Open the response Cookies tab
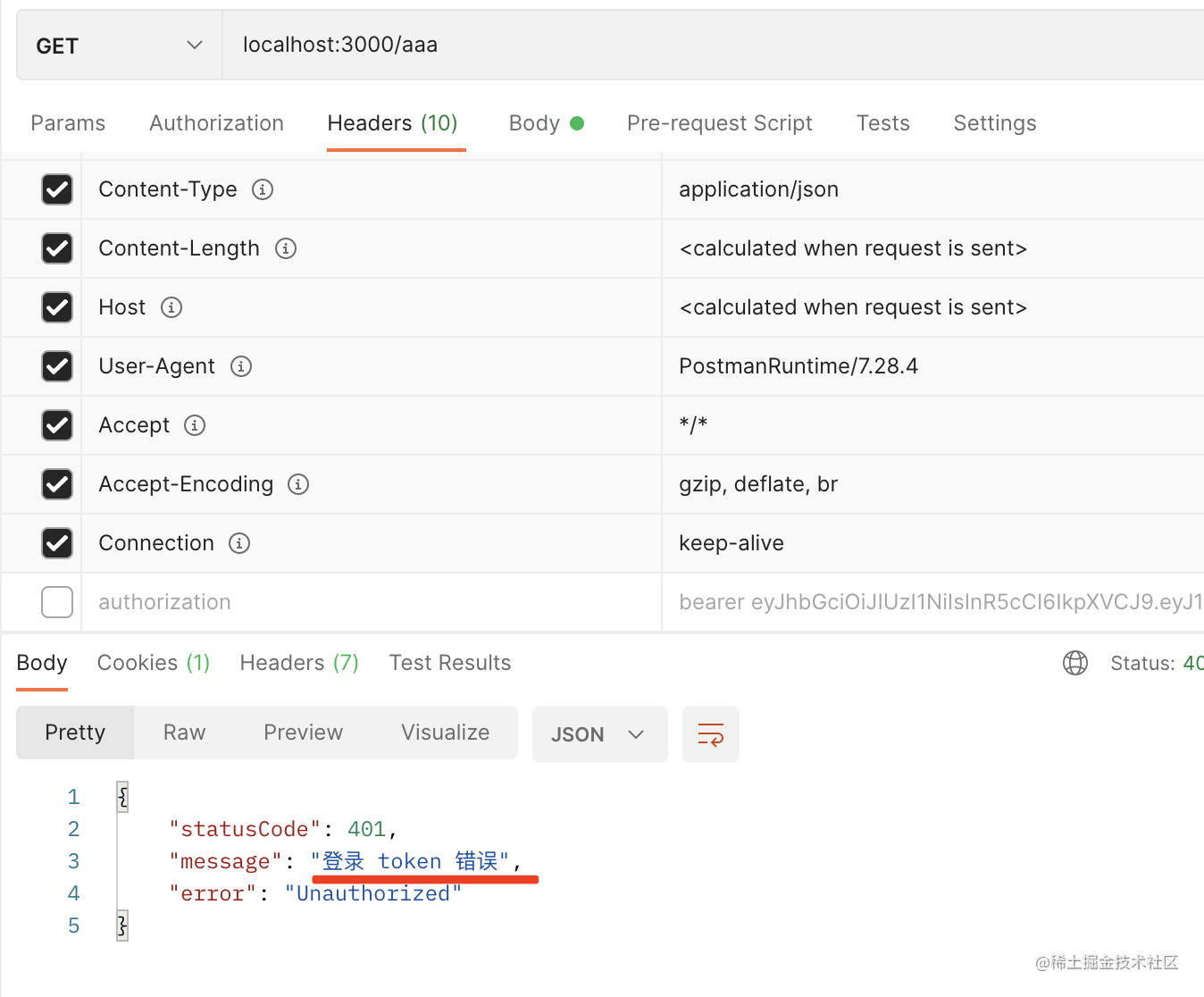This screenshot has width=1204, height=997. click(x=153, y=663)
